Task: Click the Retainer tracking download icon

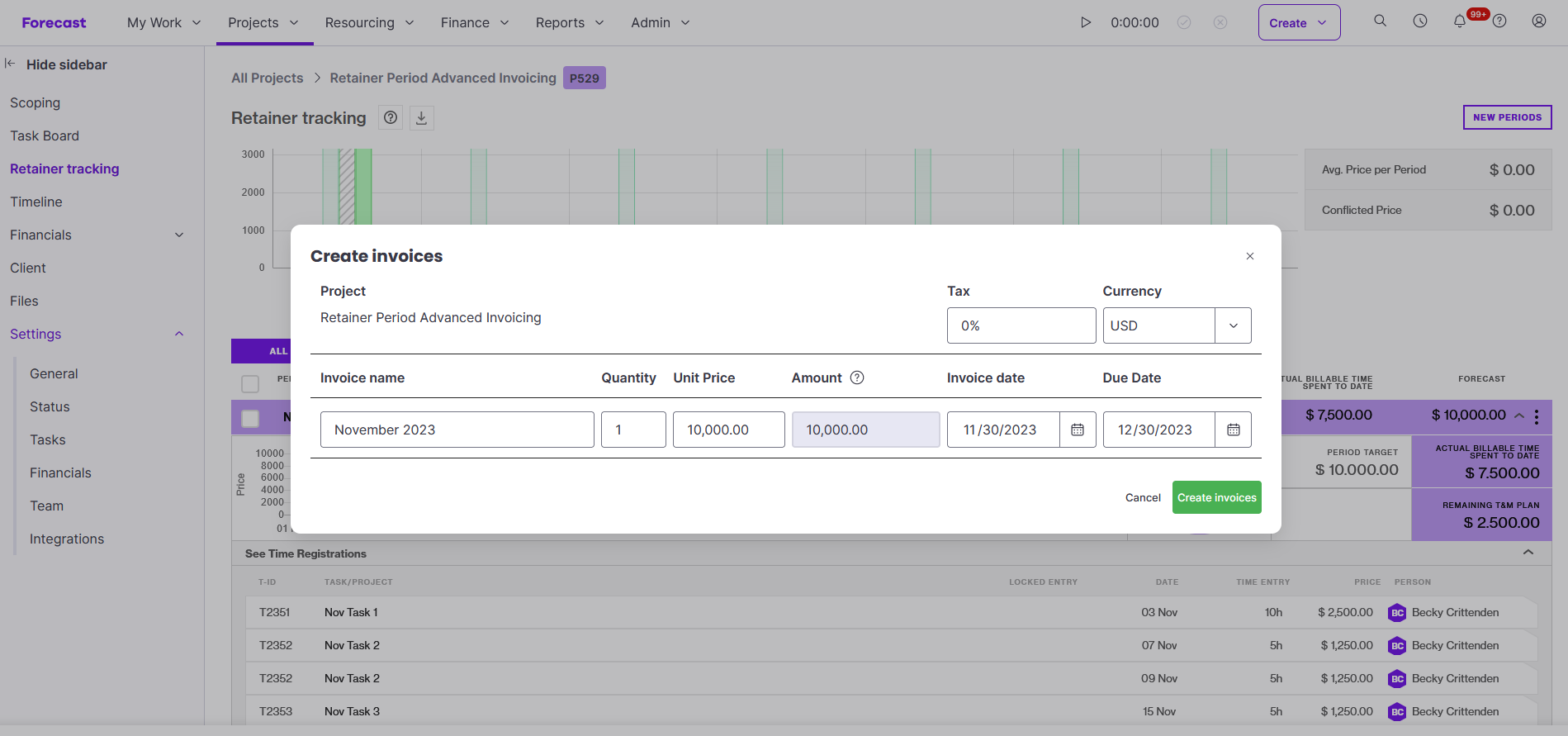Action: (x=421, y=118)
